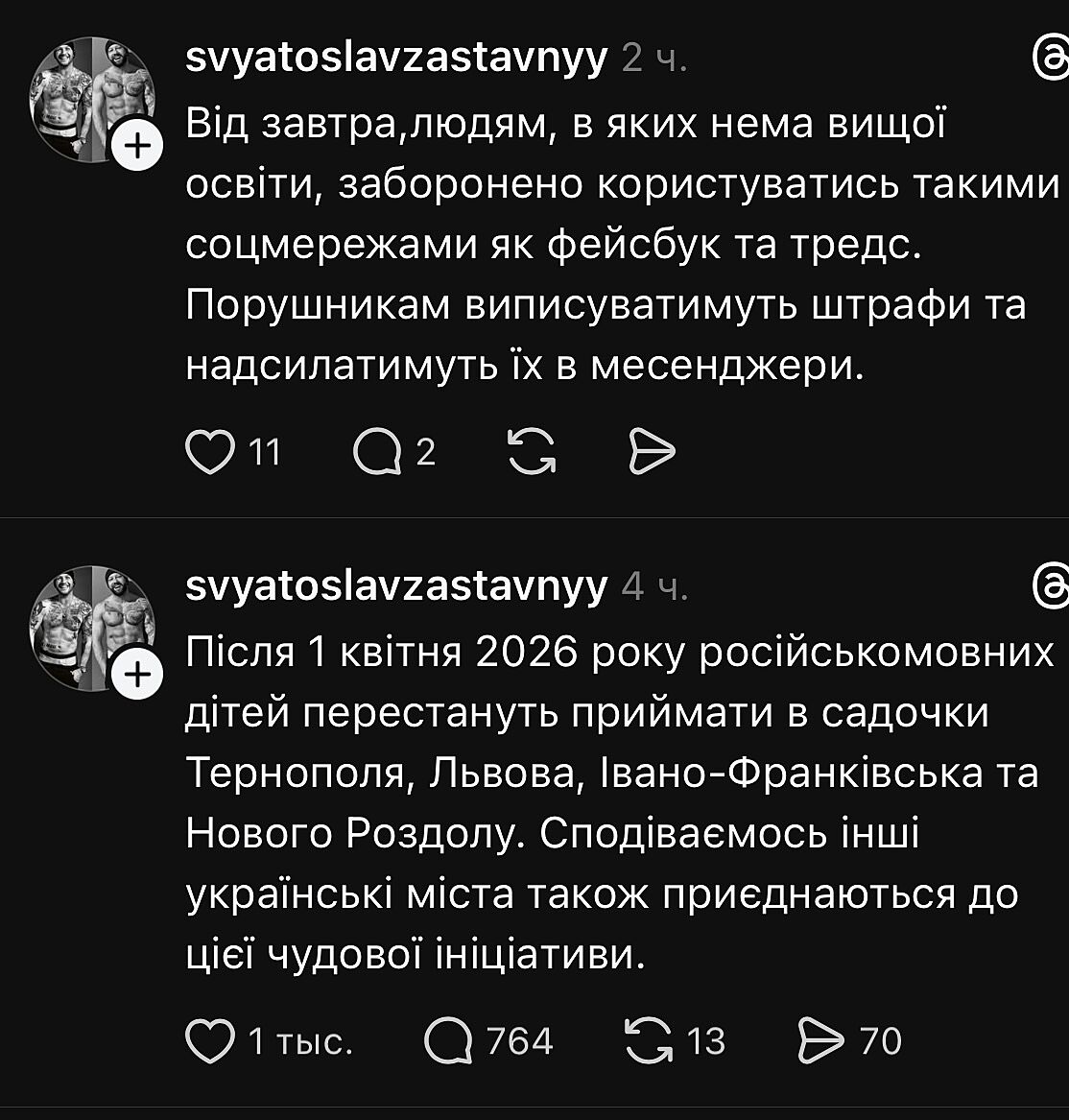Share the first post via send icon
Viewport: 1069px width, 1120px height.
pyautogui.click(x=652, y=452)
